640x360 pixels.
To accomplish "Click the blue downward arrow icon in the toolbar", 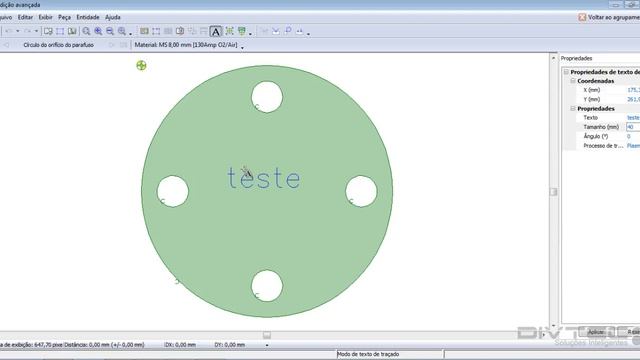I will [x=276, y=31].
